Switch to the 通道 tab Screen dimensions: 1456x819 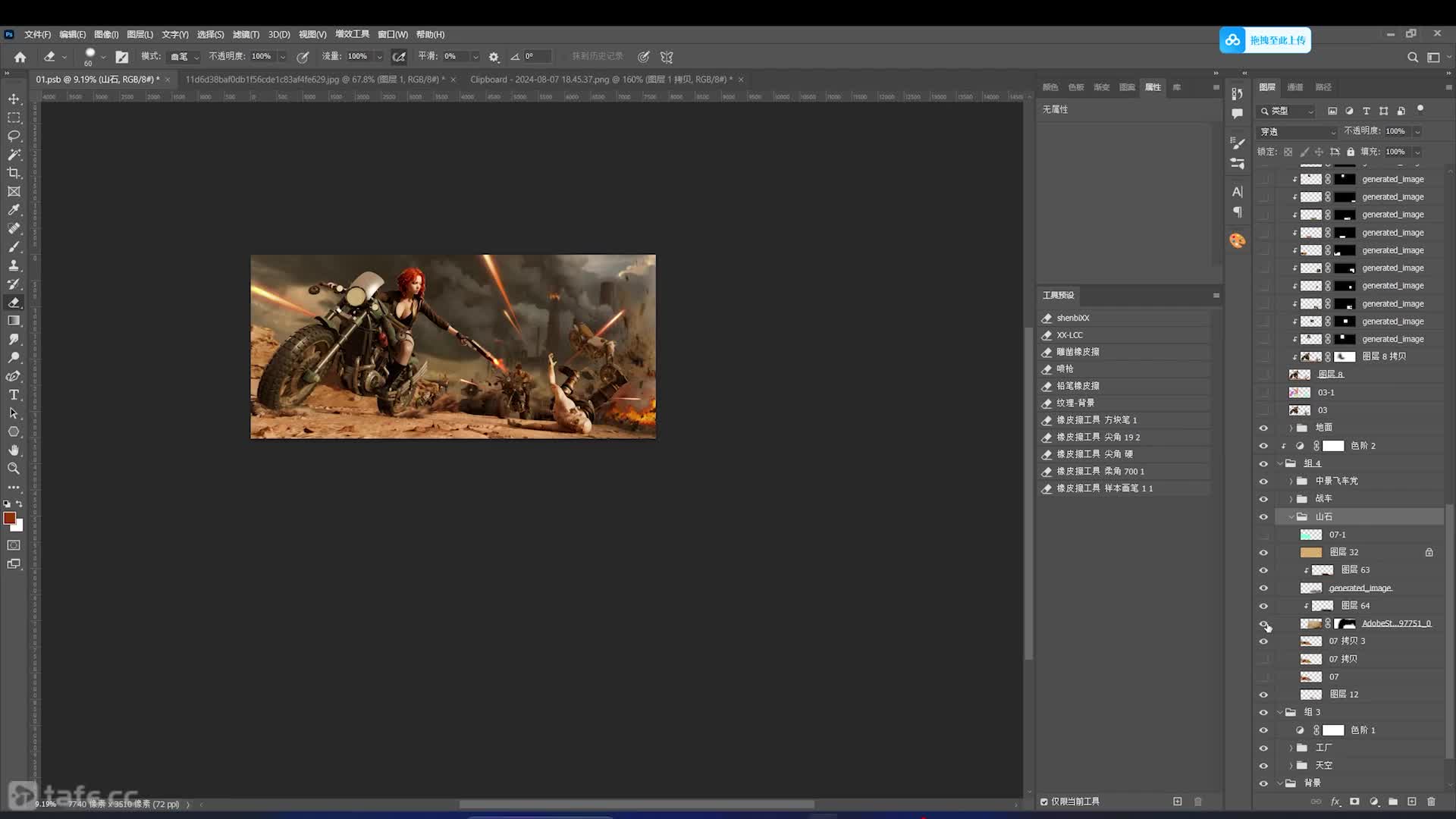[1295, 87]
